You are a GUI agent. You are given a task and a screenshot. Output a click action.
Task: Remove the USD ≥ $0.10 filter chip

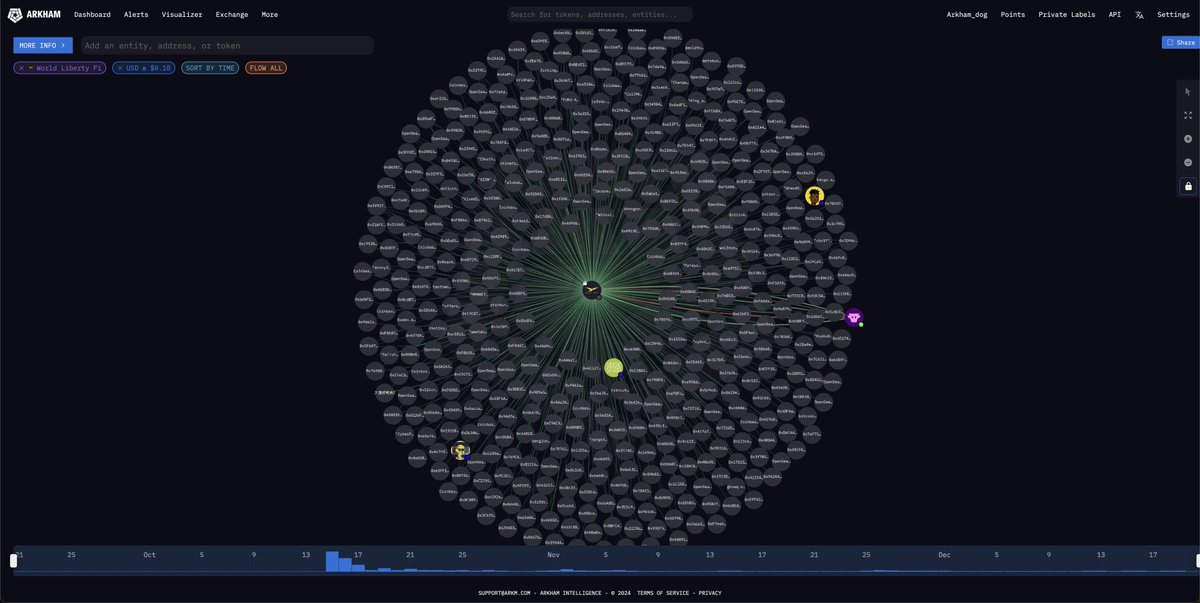click(120, 68)
